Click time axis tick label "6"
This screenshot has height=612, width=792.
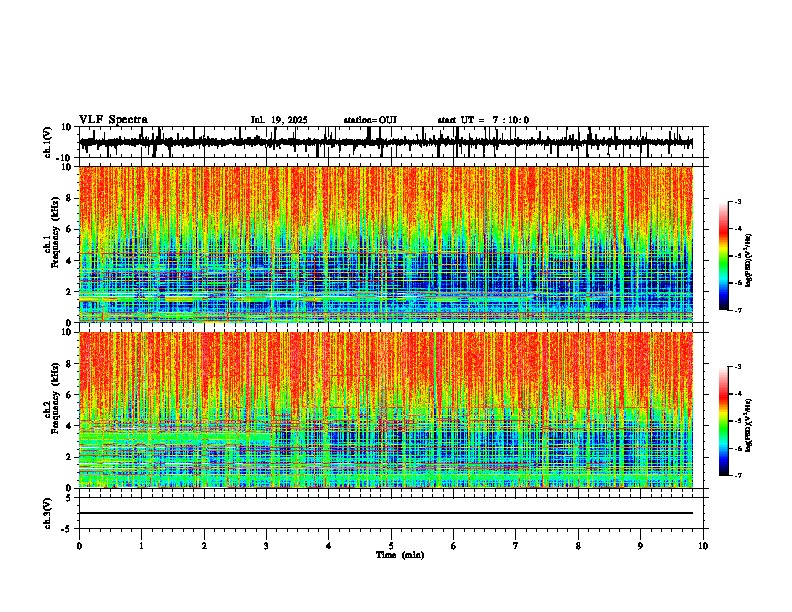[x=454, y=546]
